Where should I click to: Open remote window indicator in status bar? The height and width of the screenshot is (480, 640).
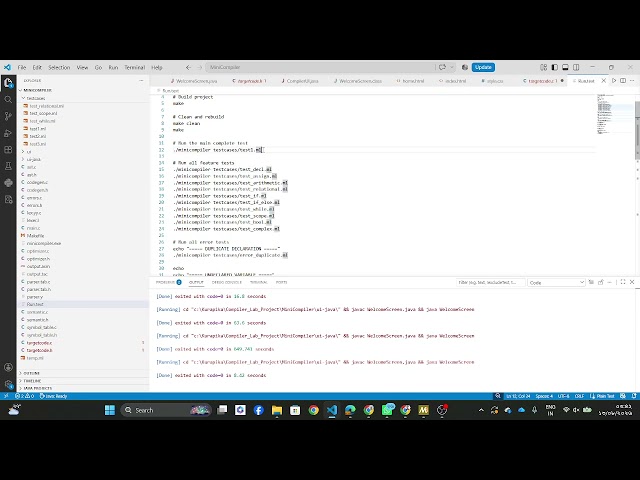pos(6,396)
